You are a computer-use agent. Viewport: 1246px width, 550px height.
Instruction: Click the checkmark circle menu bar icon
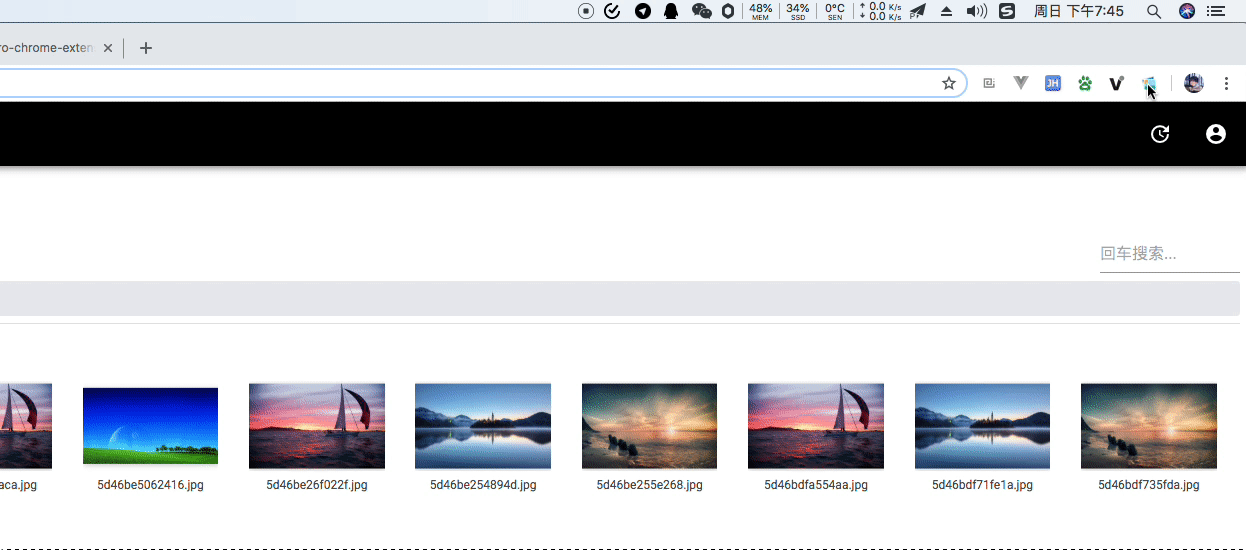(613, 11)
